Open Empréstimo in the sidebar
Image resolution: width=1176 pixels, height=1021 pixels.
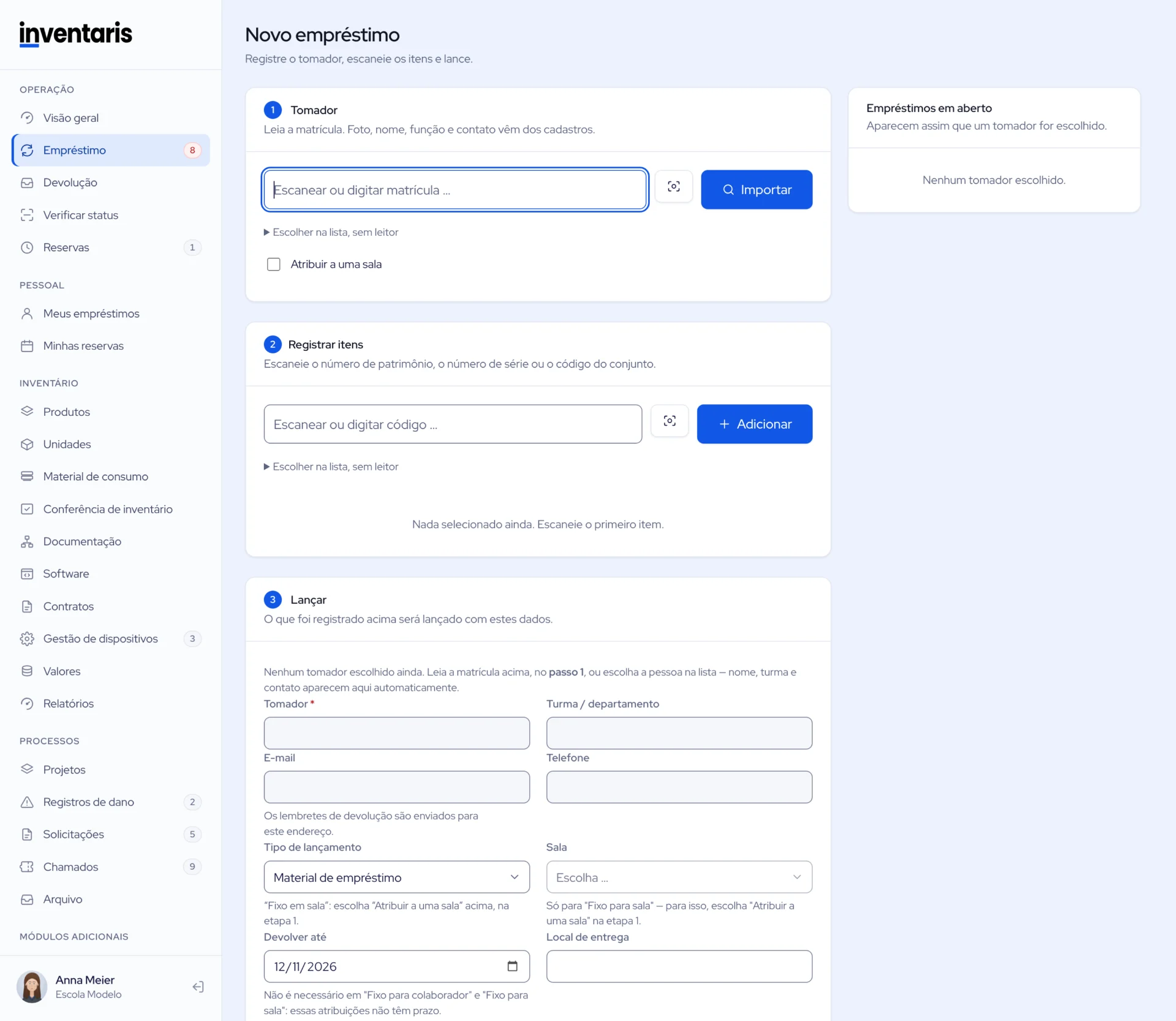[111, 150]
